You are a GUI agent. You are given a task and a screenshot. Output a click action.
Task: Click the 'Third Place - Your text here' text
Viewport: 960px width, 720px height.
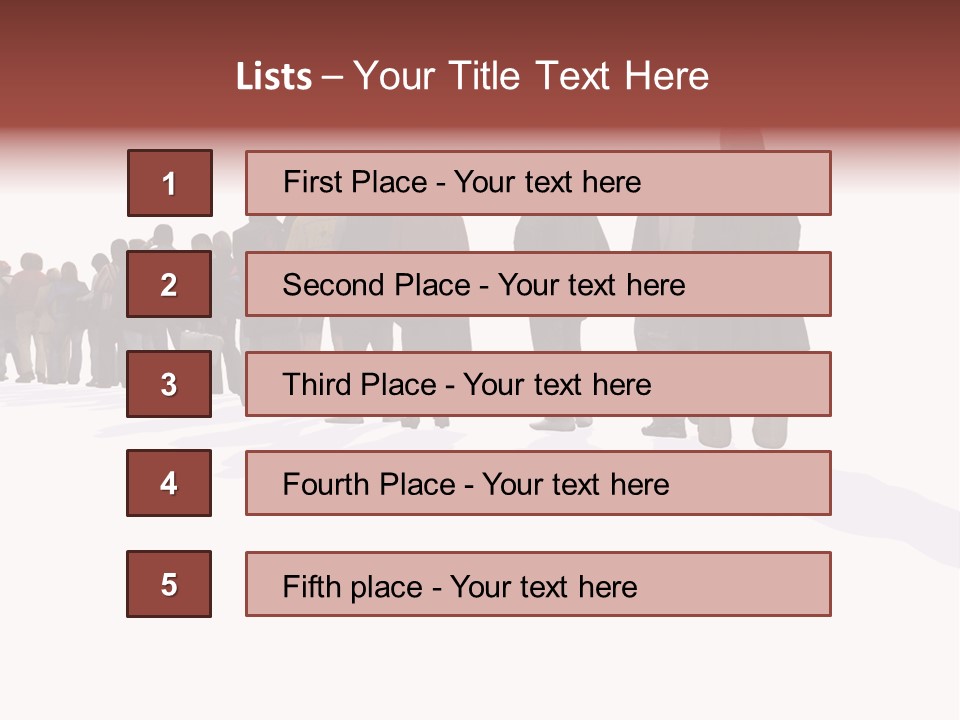(466, 385)
